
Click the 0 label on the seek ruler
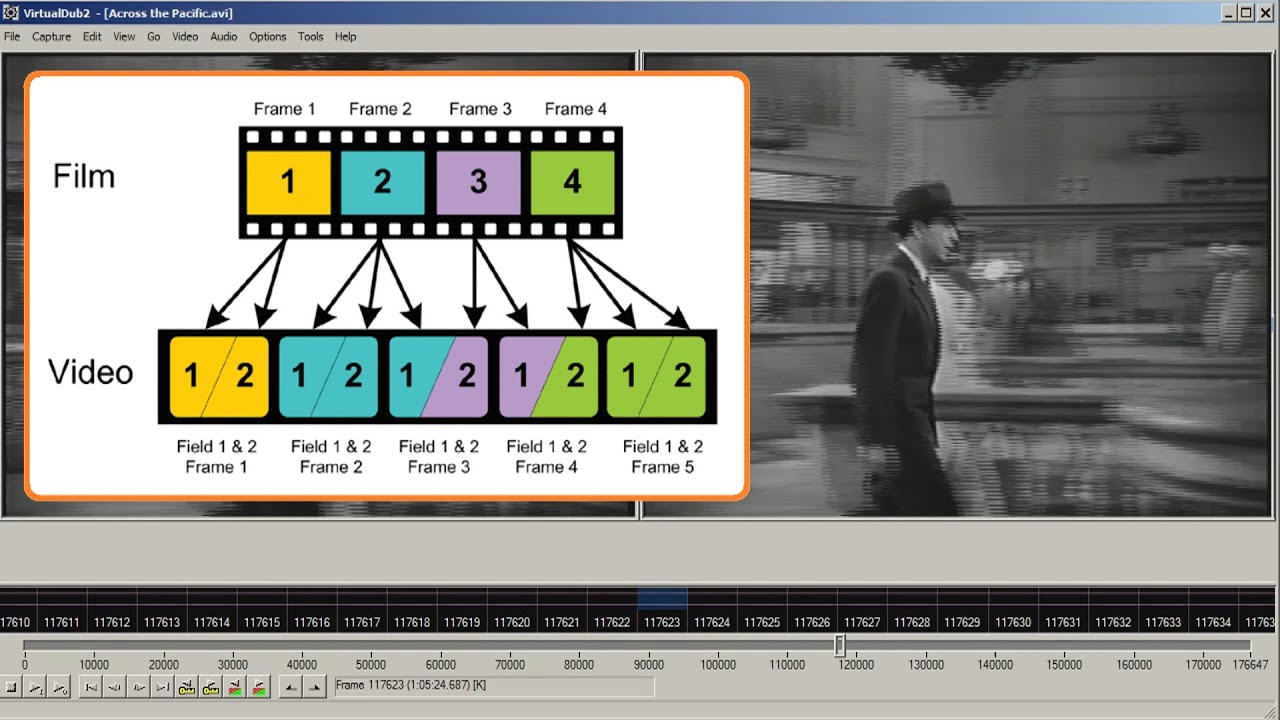point(25,665)
